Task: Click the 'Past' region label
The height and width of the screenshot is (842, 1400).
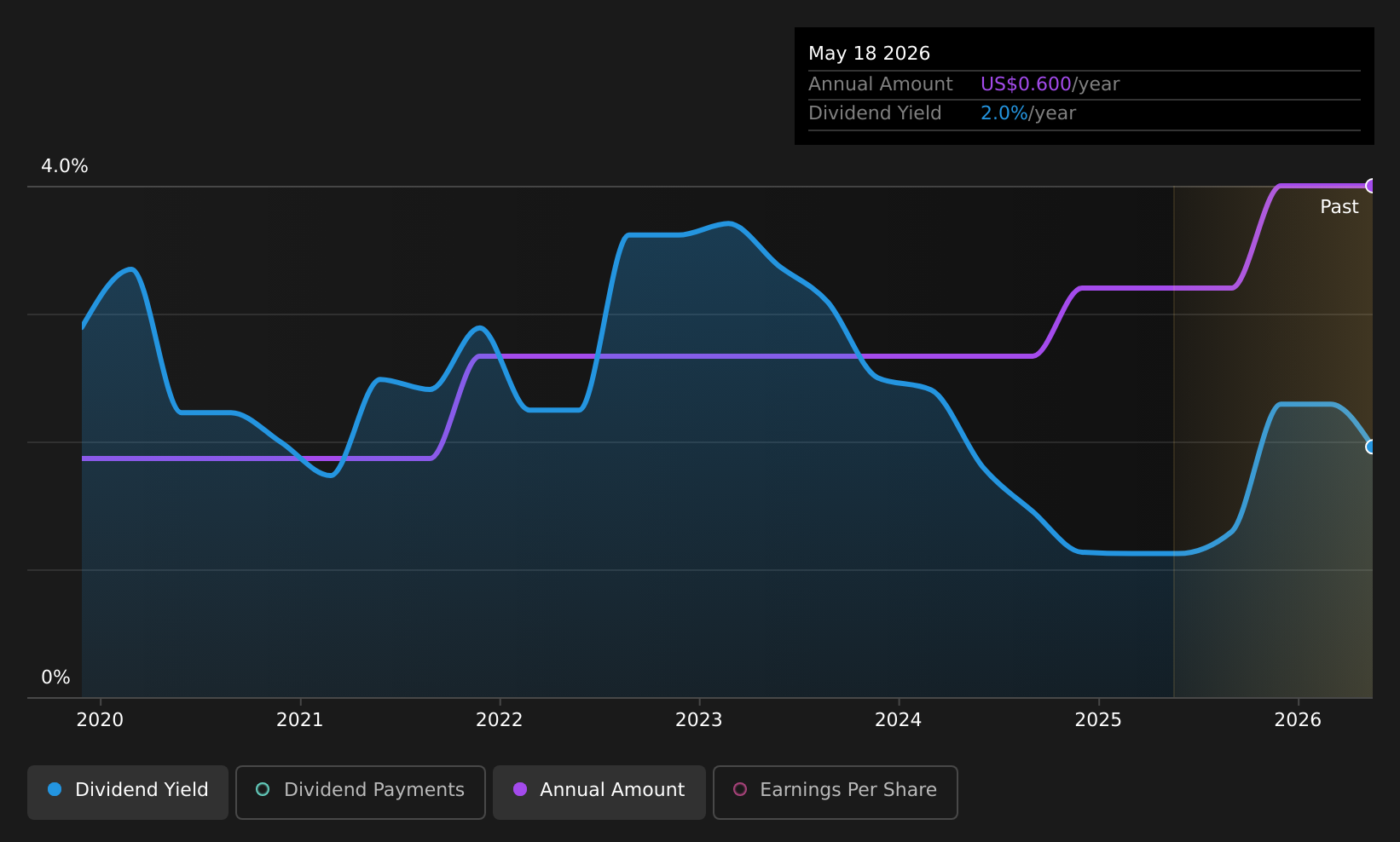Action: pos(1339,207)
